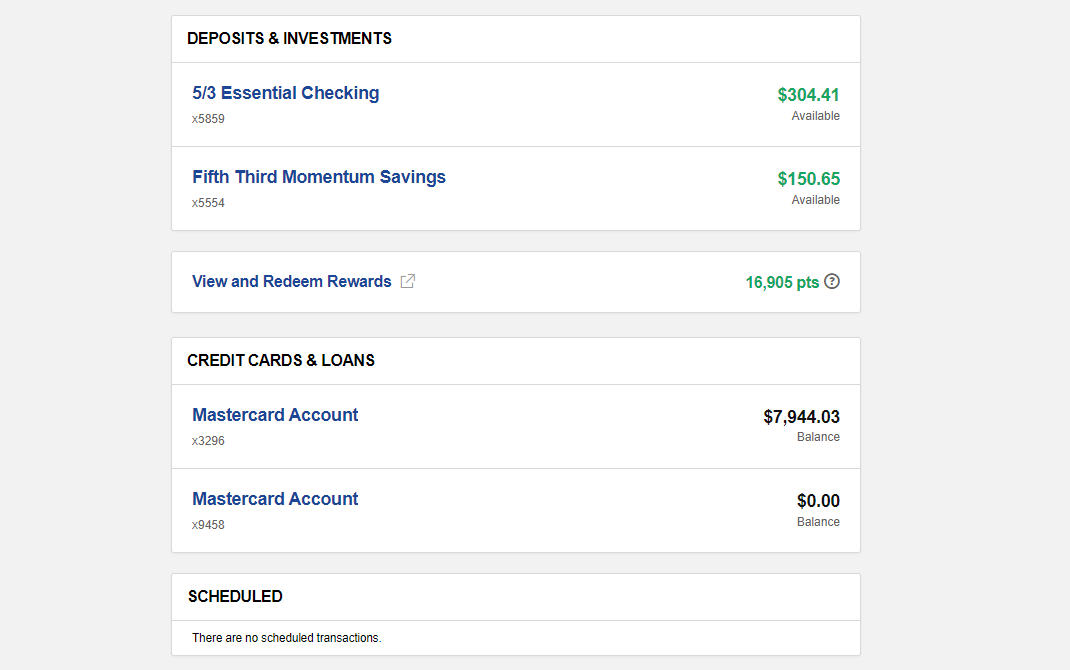Image resolution: width=1070 pixels, height=670 pixels.
Task: Click account number x5554
Action: [208, 203]
